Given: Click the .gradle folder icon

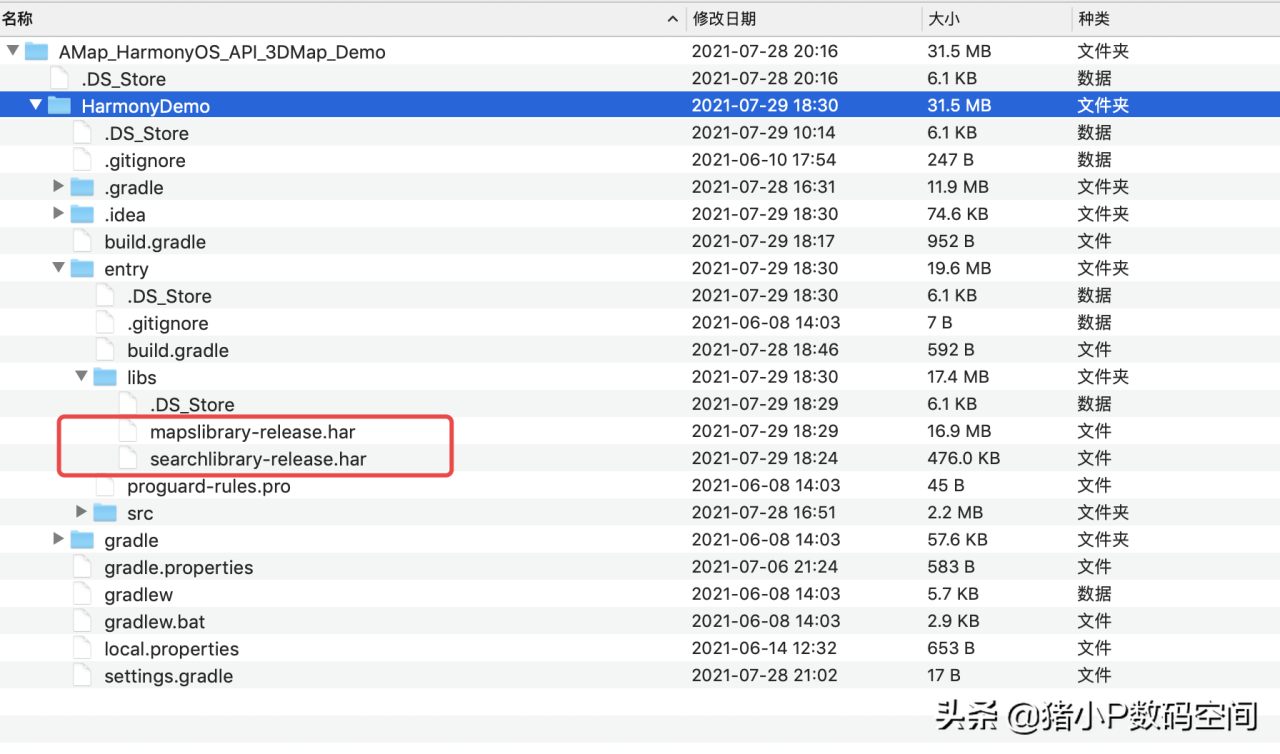Looking at the screenshot, I should pos(82,187).
